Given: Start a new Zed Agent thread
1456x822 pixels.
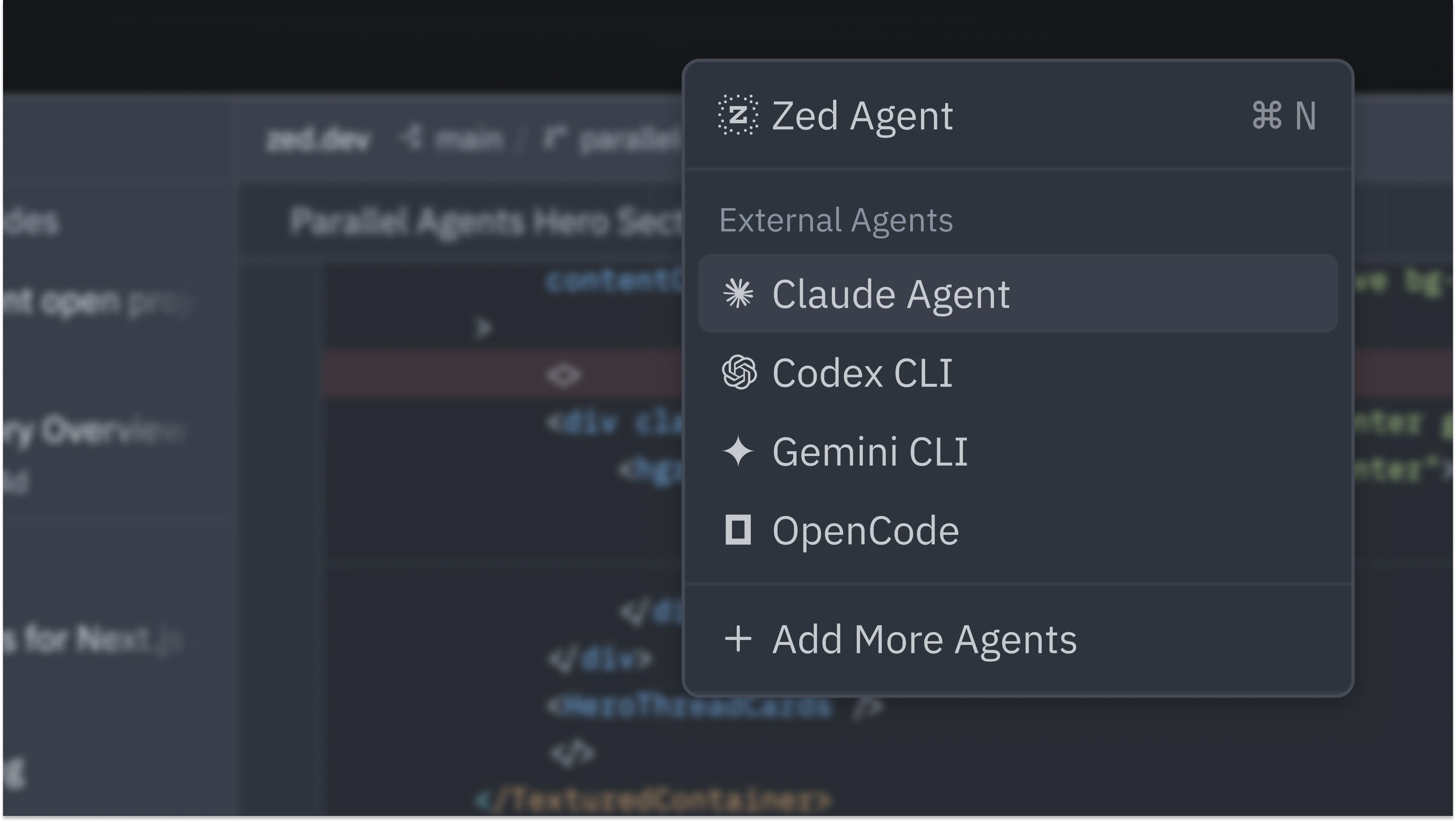Looking at the screenshot, I should (862, 116).
